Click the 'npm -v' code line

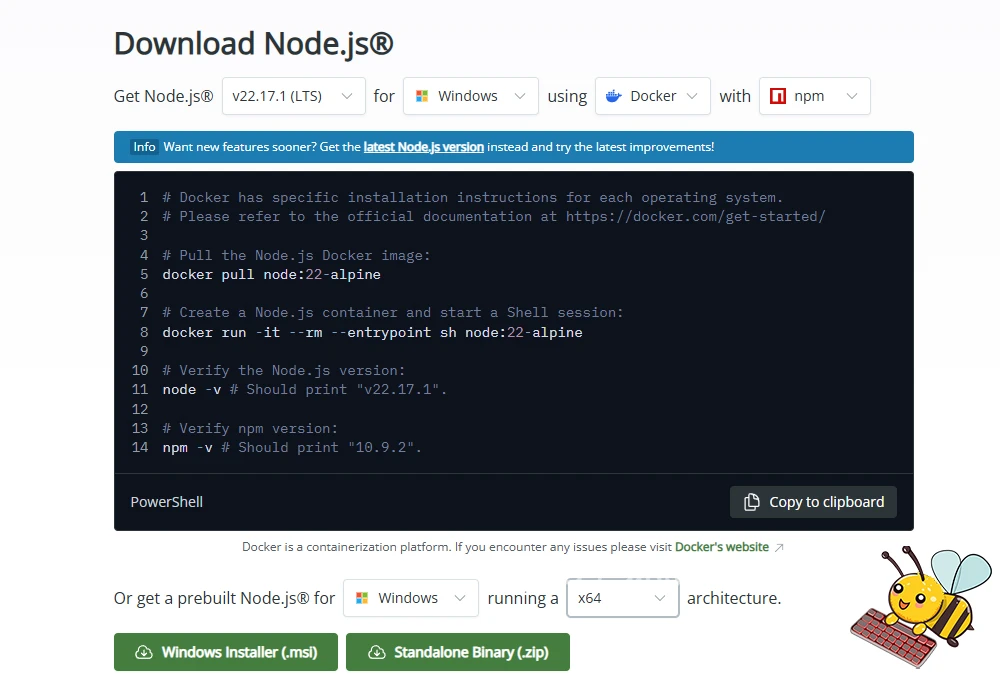click(x=292, y=448)
